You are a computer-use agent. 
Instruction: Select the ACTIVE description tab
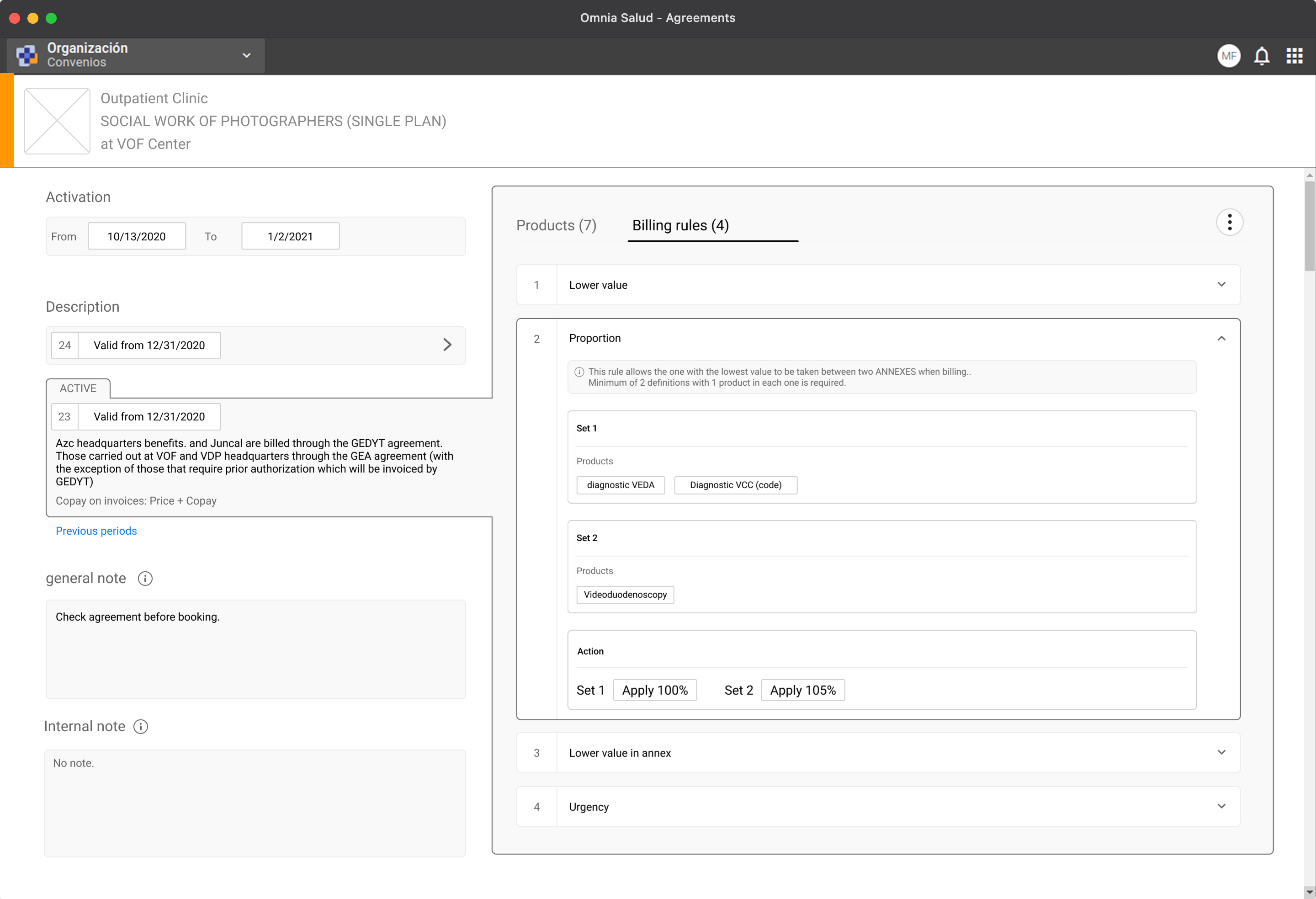coord(78,388)
